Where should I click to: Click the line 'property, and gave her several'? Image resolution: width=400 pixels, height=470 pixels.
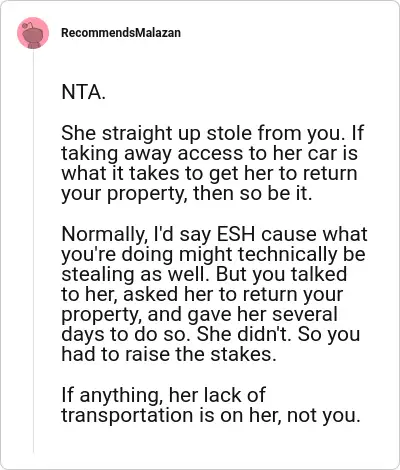pyautogui.click(x=199, y=314)
